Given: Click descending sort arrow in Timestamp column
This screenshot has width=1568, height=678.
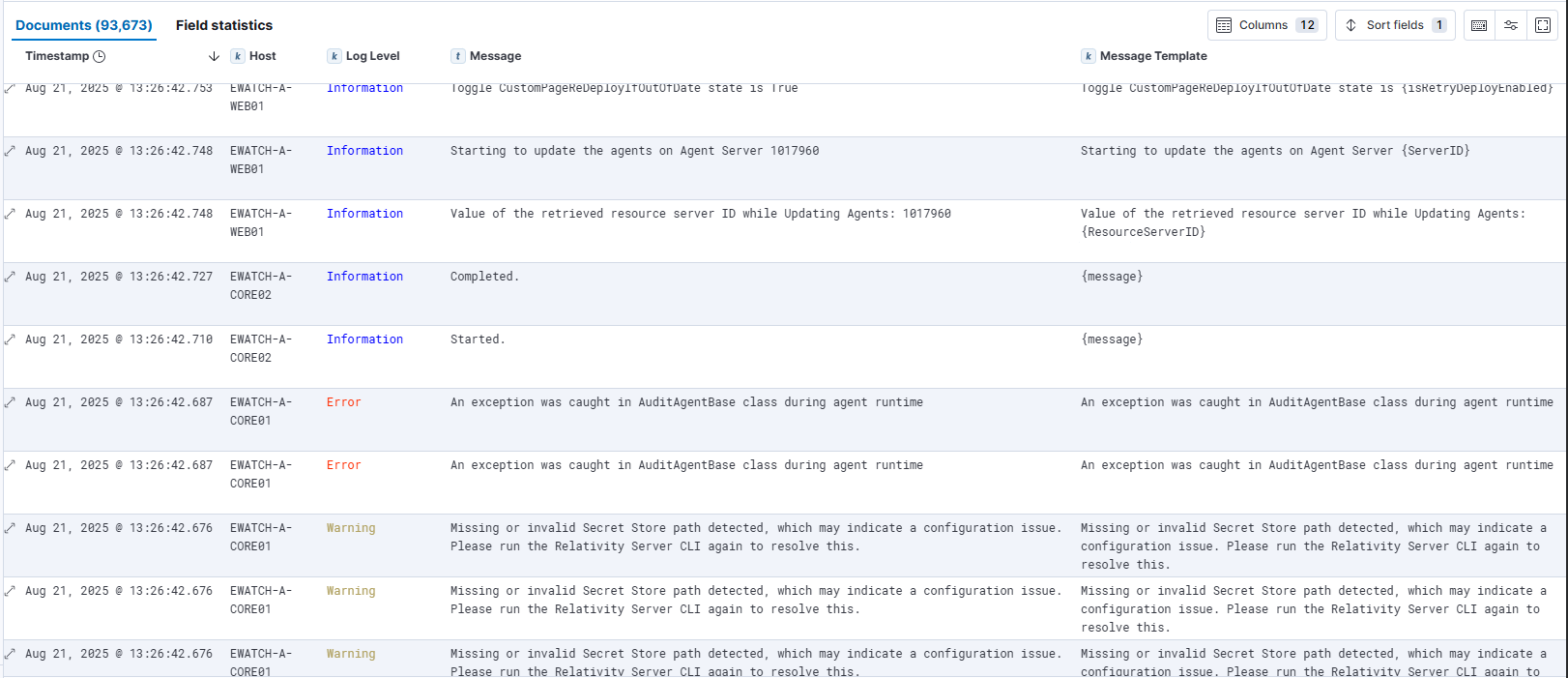Looking at the screenshot, I should (x=214, y=56).
